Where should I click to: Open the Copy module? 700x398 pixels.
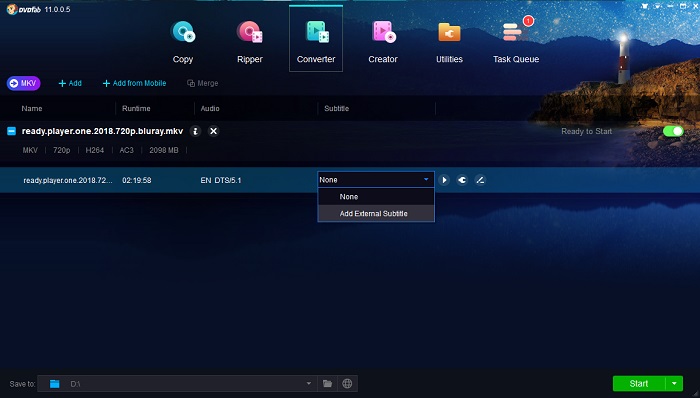click(x=183, y=42)
